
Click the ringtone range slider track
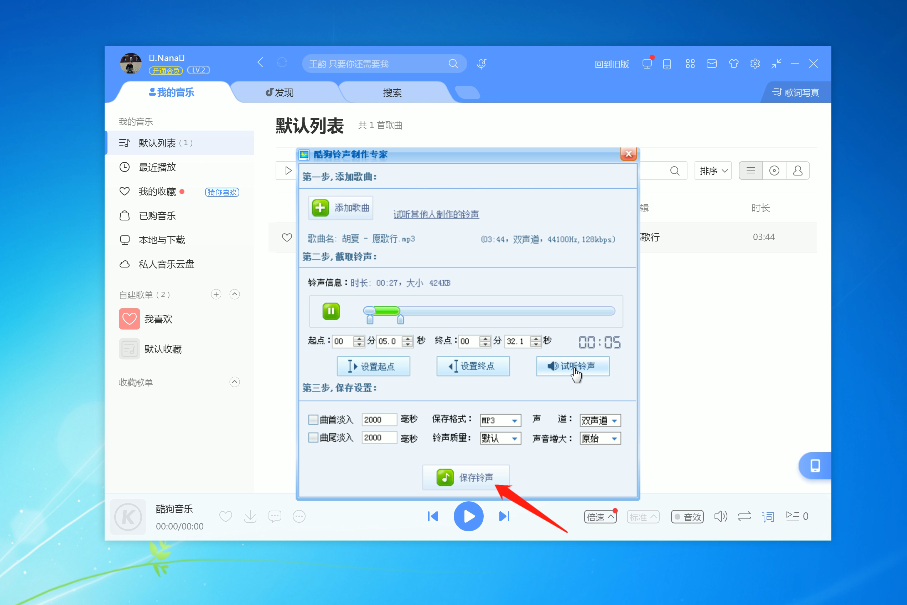coord(489,311)
